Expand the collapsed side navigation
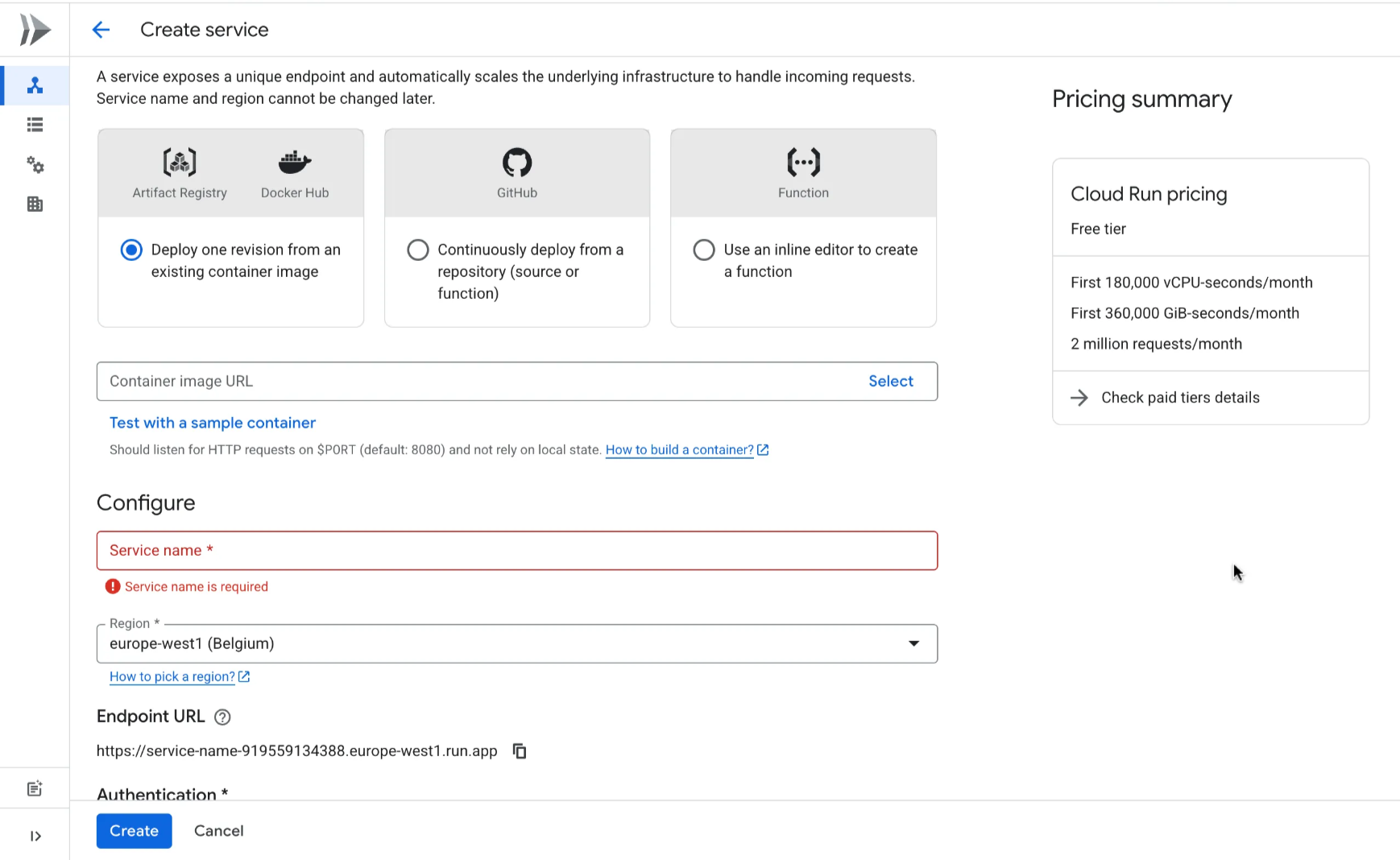1400x860 pixels. click(x=35, y=836)
